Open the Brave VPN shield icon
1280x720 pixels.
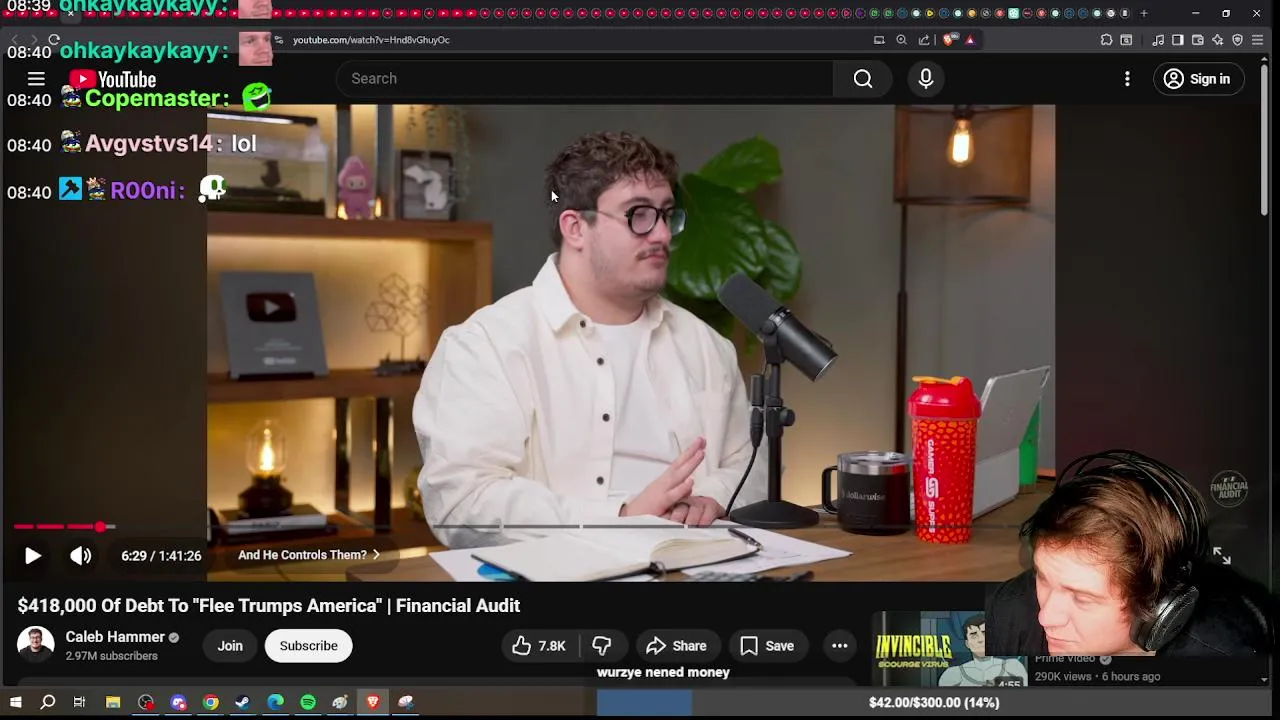click(1237, 40)
